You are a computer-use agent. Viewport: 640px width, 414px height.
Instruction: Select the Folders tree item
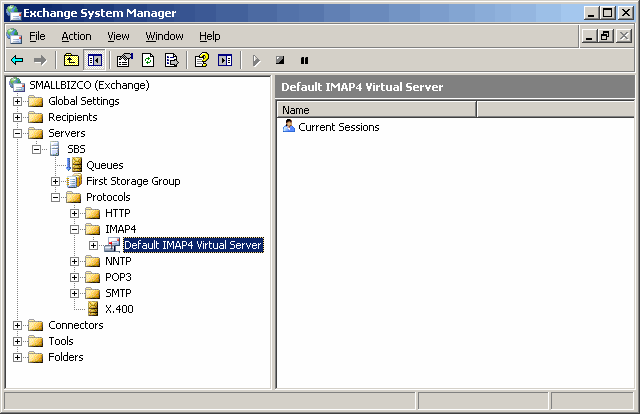[66, 358]
